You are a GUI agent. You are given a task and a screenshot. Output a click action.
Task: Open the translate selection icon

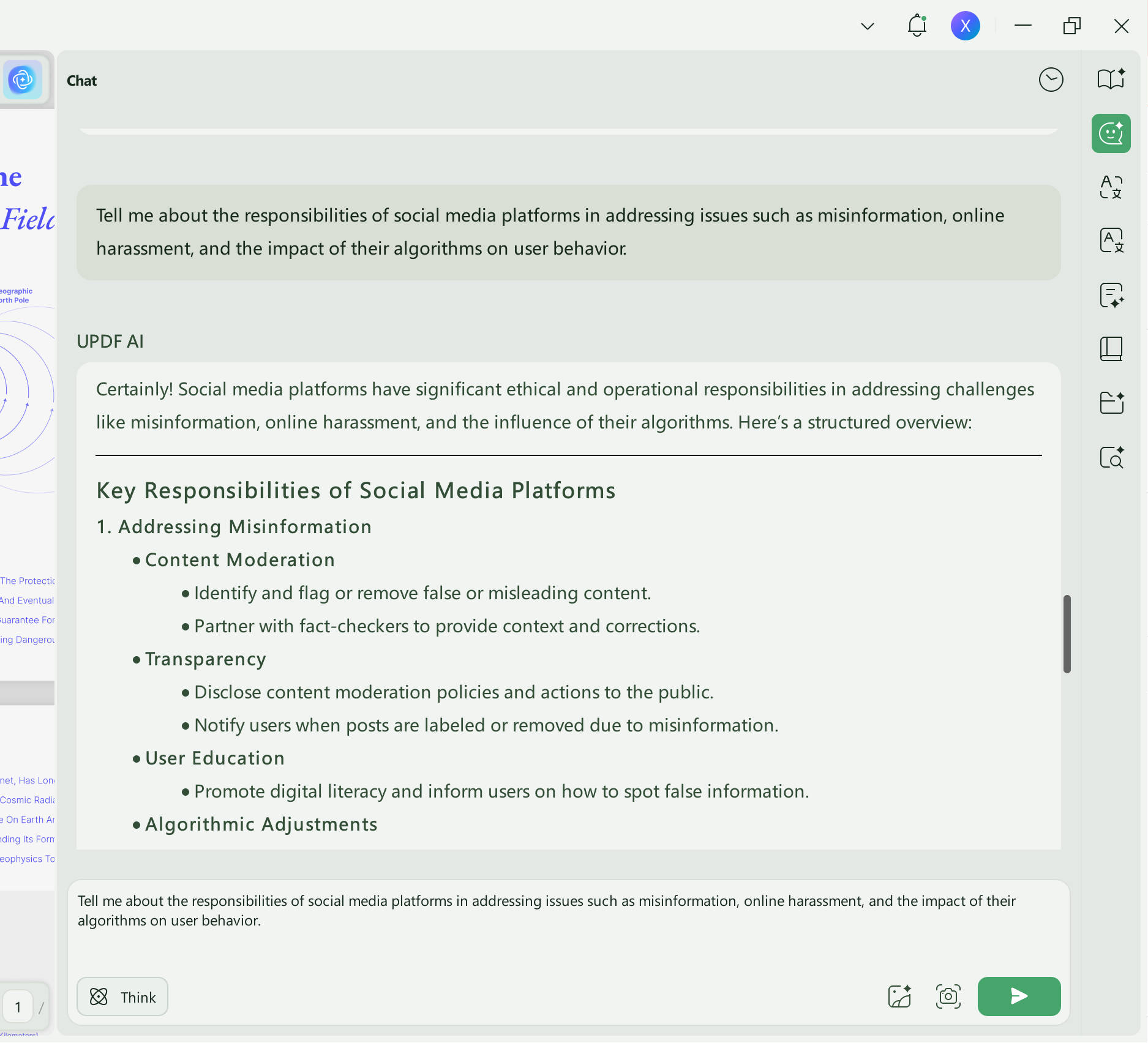pos(1111,187)
